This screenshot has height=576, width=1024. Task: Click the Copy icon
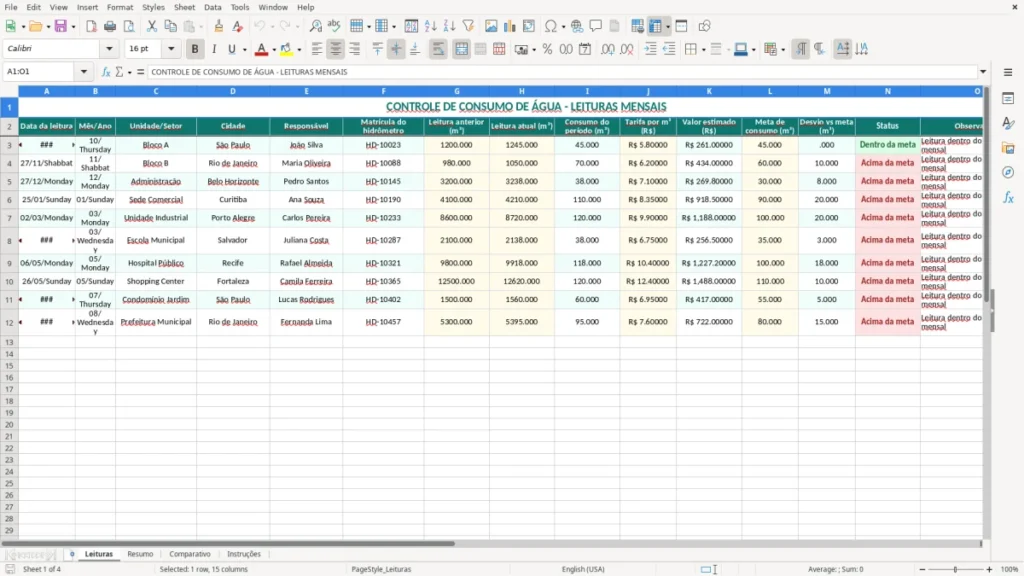point(170,26)
